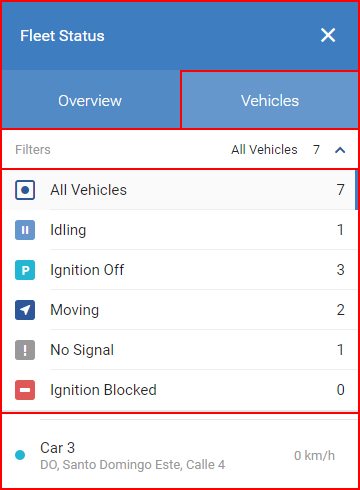
Task: Select the Ignition Off filter option
Action: (180, 270)
